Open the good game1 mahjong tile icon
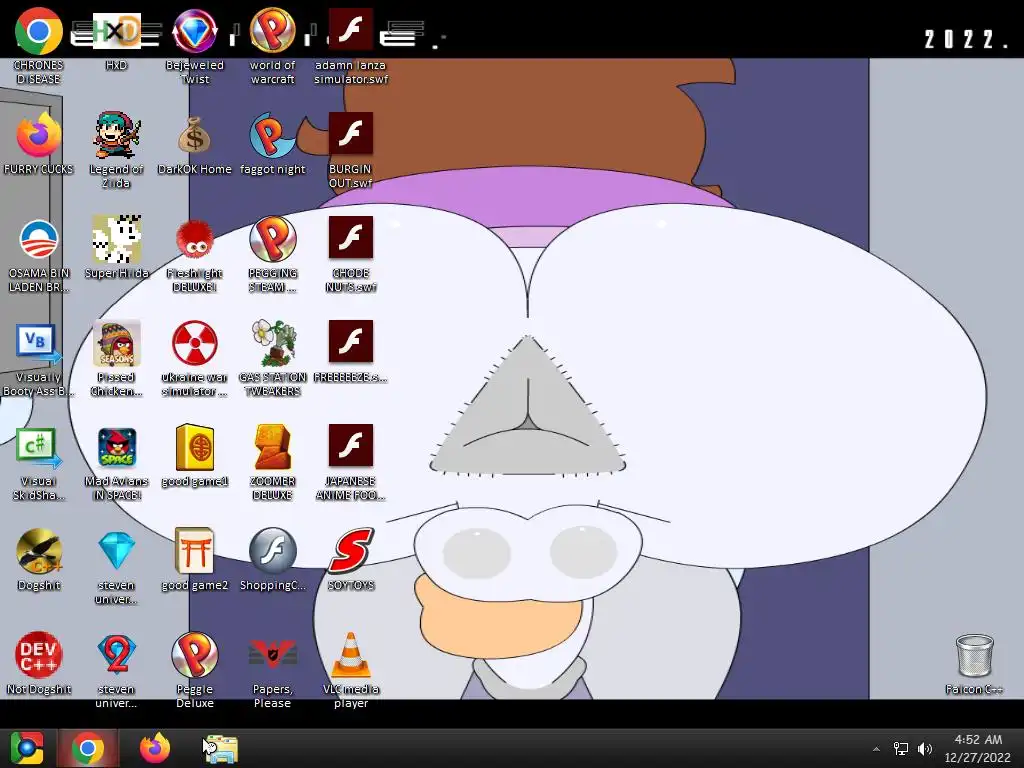Viewport: 1024px width, 768px height. (195, 447)
